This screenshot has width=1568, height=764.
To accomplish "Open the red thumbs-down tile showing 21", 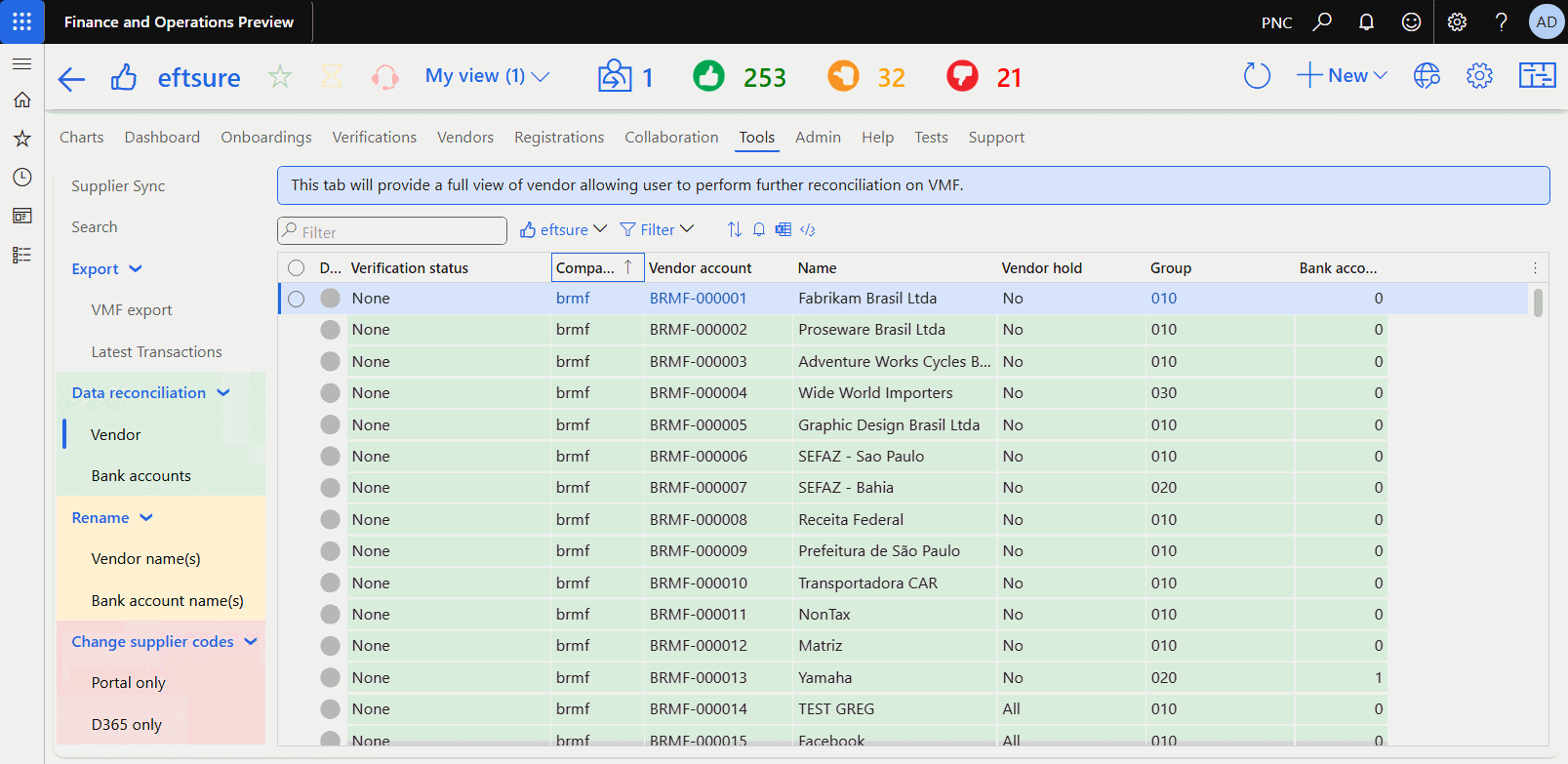I will (x=984, y=76).
